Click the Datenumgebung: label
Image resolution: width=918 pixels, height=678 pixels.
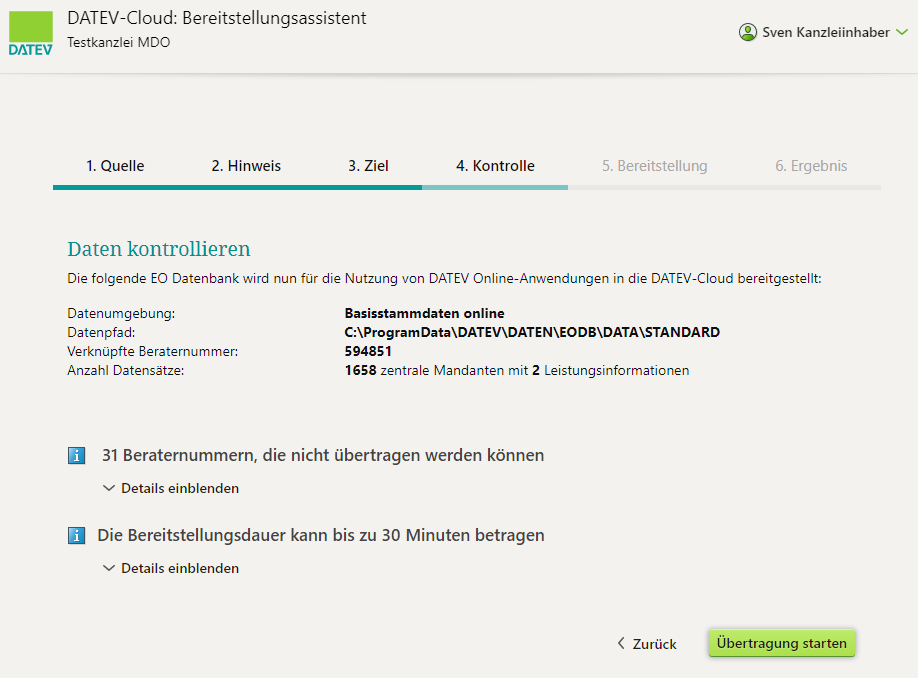121,313
